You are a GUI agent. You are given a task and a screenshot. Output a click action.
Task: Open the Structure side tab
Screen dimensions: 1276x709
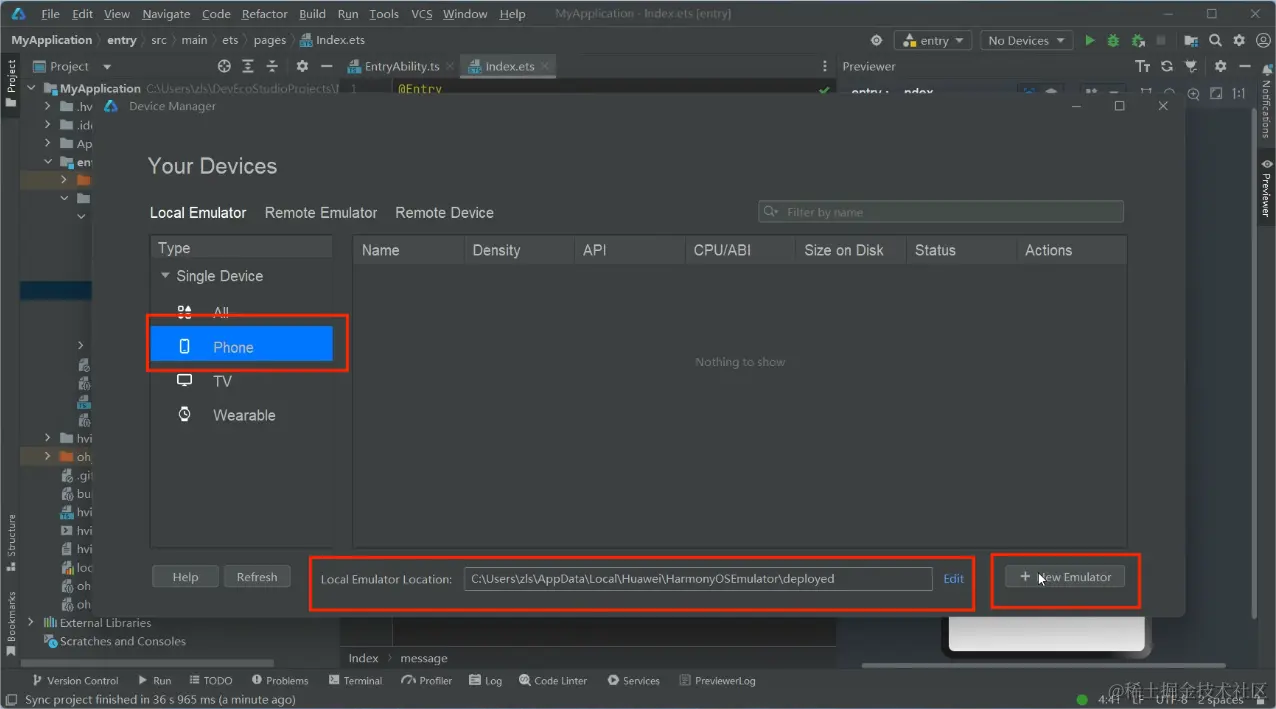tap(11, 542)
